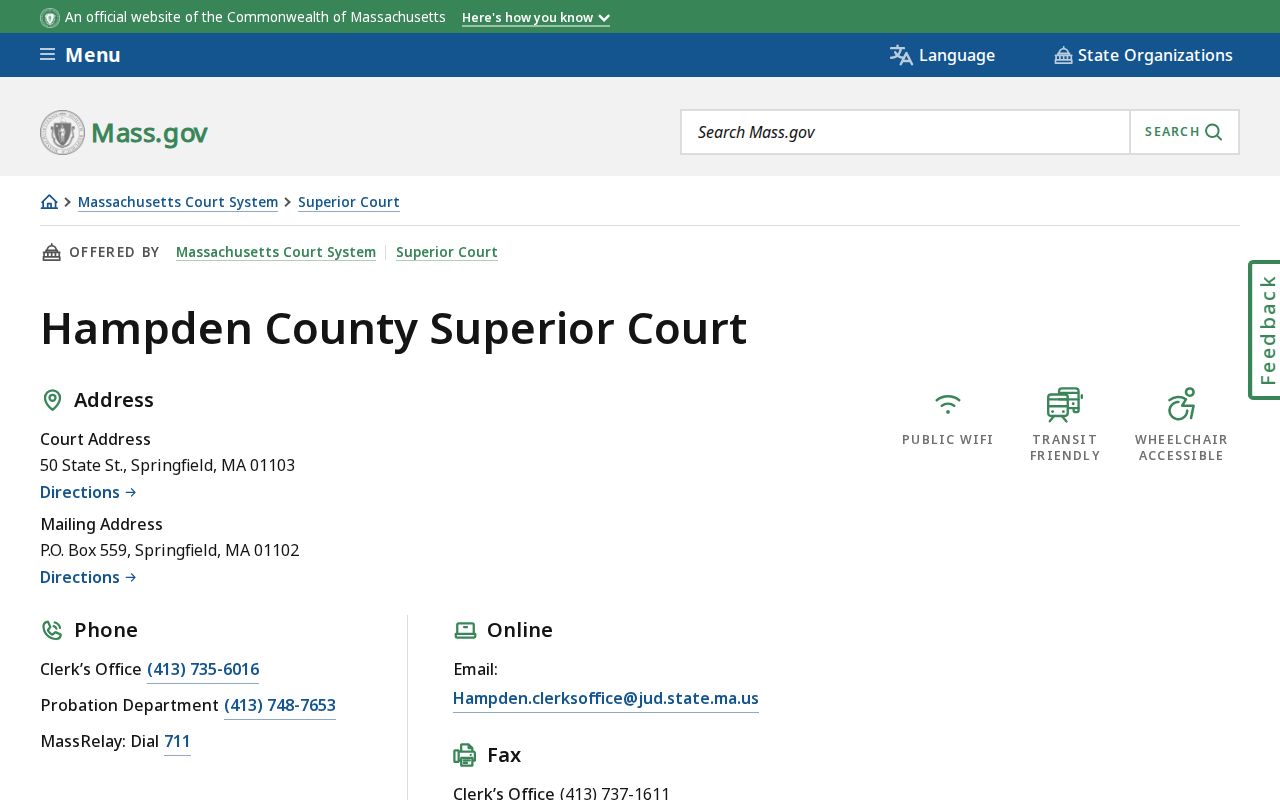Image resolution: width=1280 pixels, height=800 pixels.
Task: Open Superior Court Offered By link
Action: coord(447,252)
